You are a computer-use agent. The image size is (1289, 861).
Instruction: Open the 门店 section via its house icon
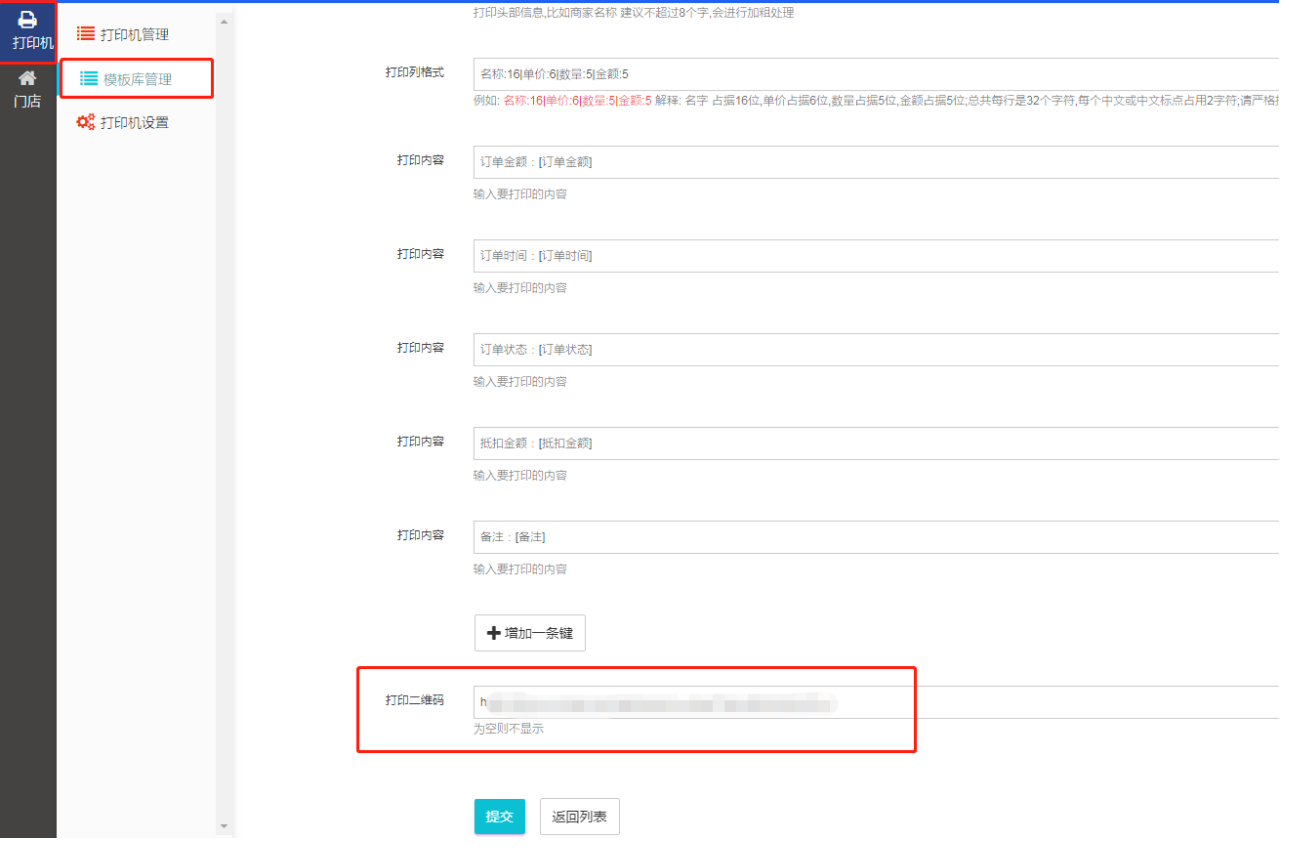pyautogui.click(x=28, y=78)
